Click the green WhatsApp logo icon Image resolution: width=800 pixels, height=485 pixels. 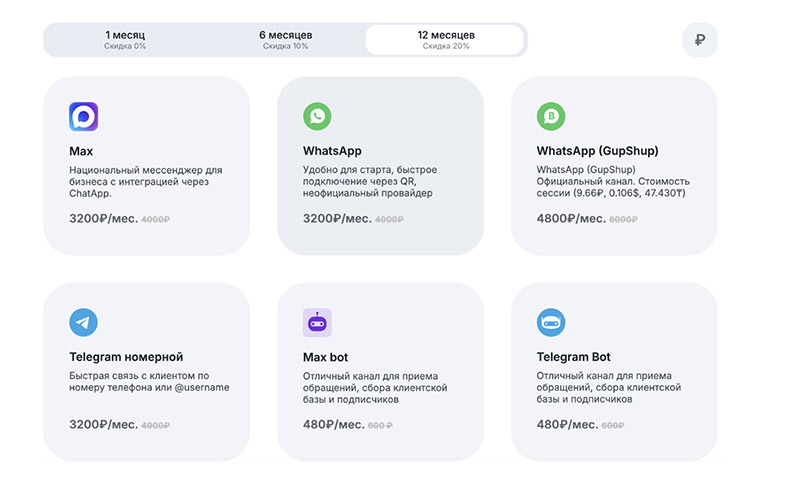tap(317, 117)
